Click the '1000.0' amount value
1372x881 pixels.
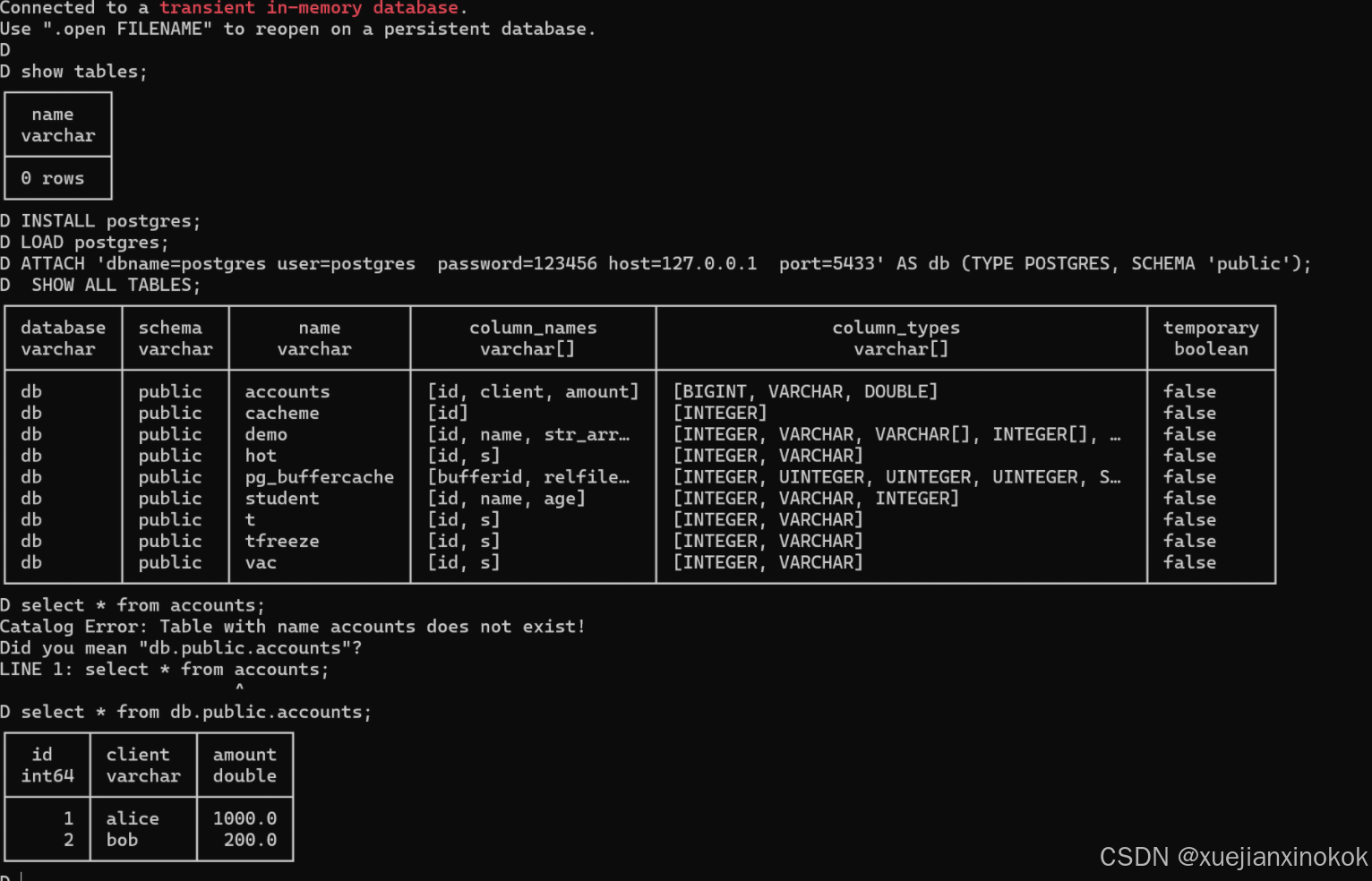(244, 819)
